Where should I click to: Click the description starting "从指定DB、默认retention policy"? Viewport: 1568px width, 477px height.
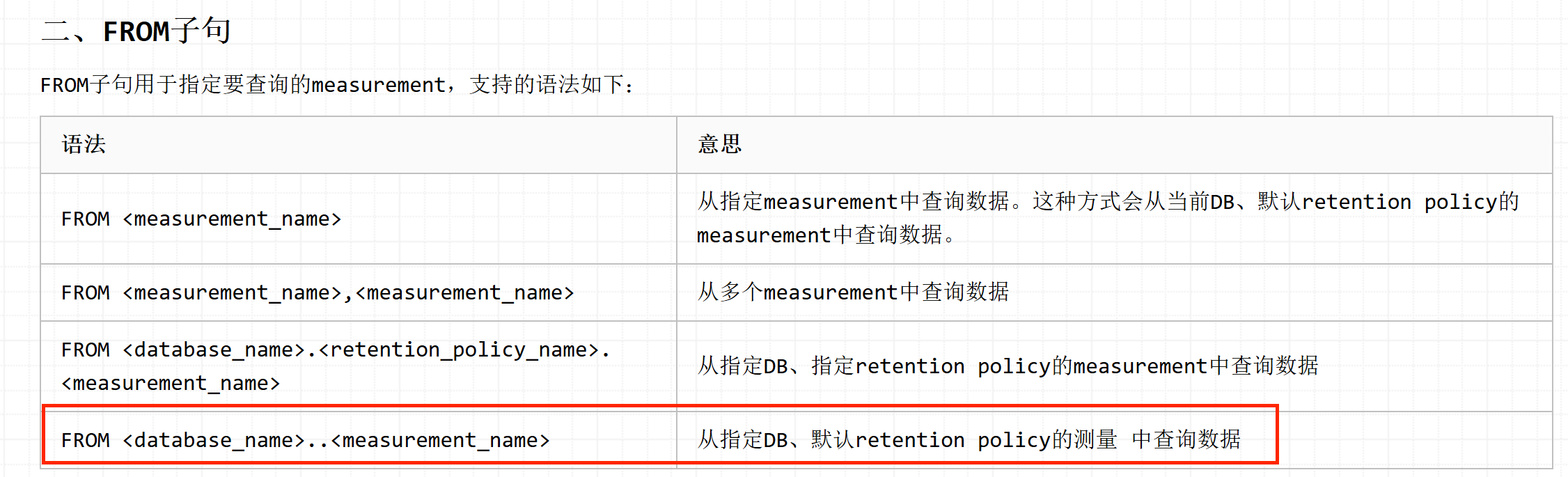pyautogui.click(x=969, y=440)
